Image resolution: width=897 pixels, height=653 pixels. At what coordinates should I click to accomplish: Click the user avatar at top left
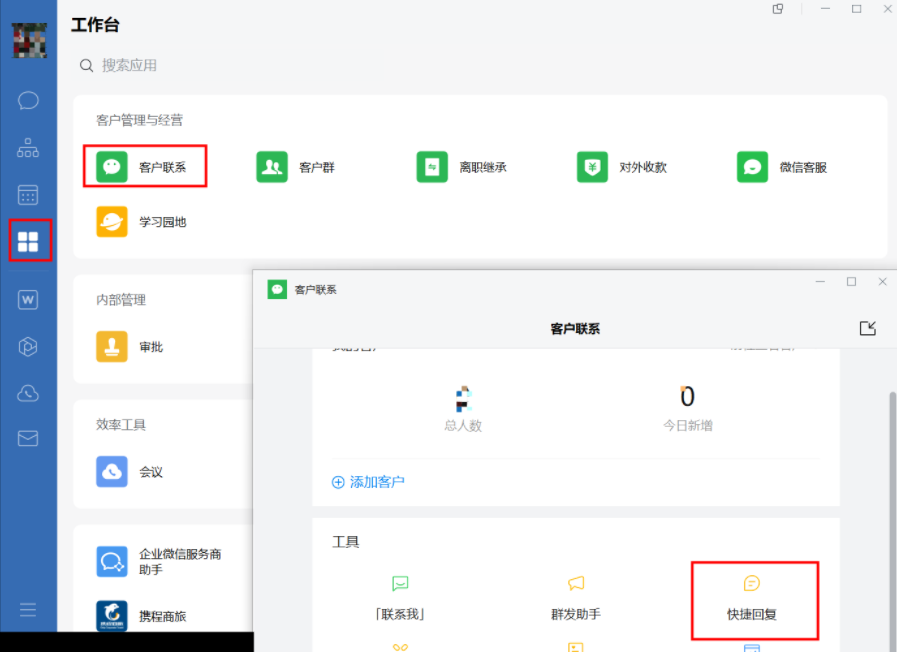28,40
